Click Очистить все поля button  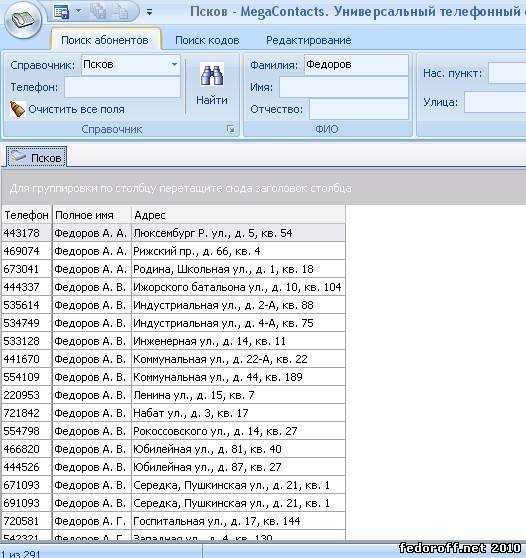(68, 109)
